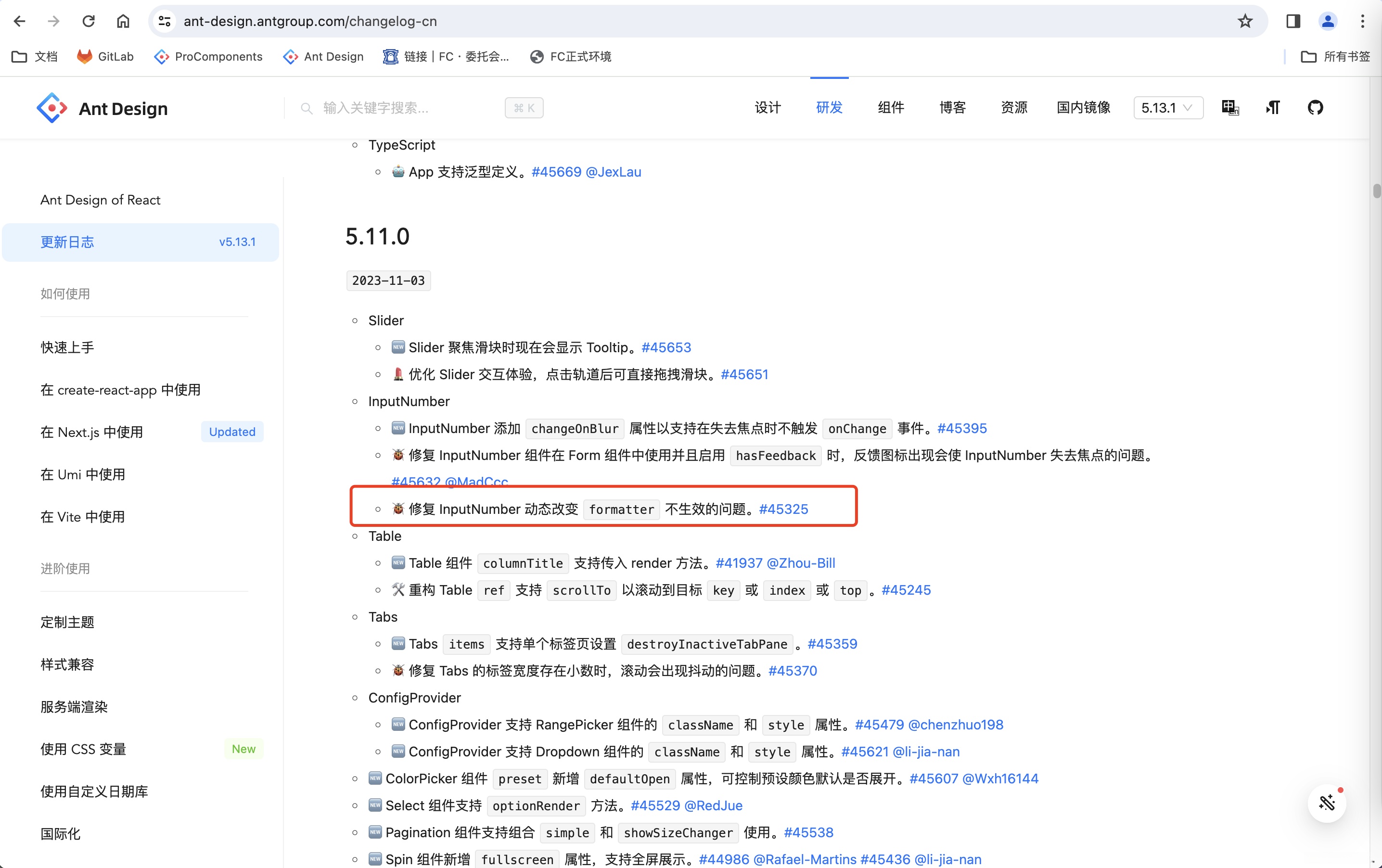This screenshot has width=1382, height=868.
Task: Select the 组件 navigation tab
Action: [891, 107]
